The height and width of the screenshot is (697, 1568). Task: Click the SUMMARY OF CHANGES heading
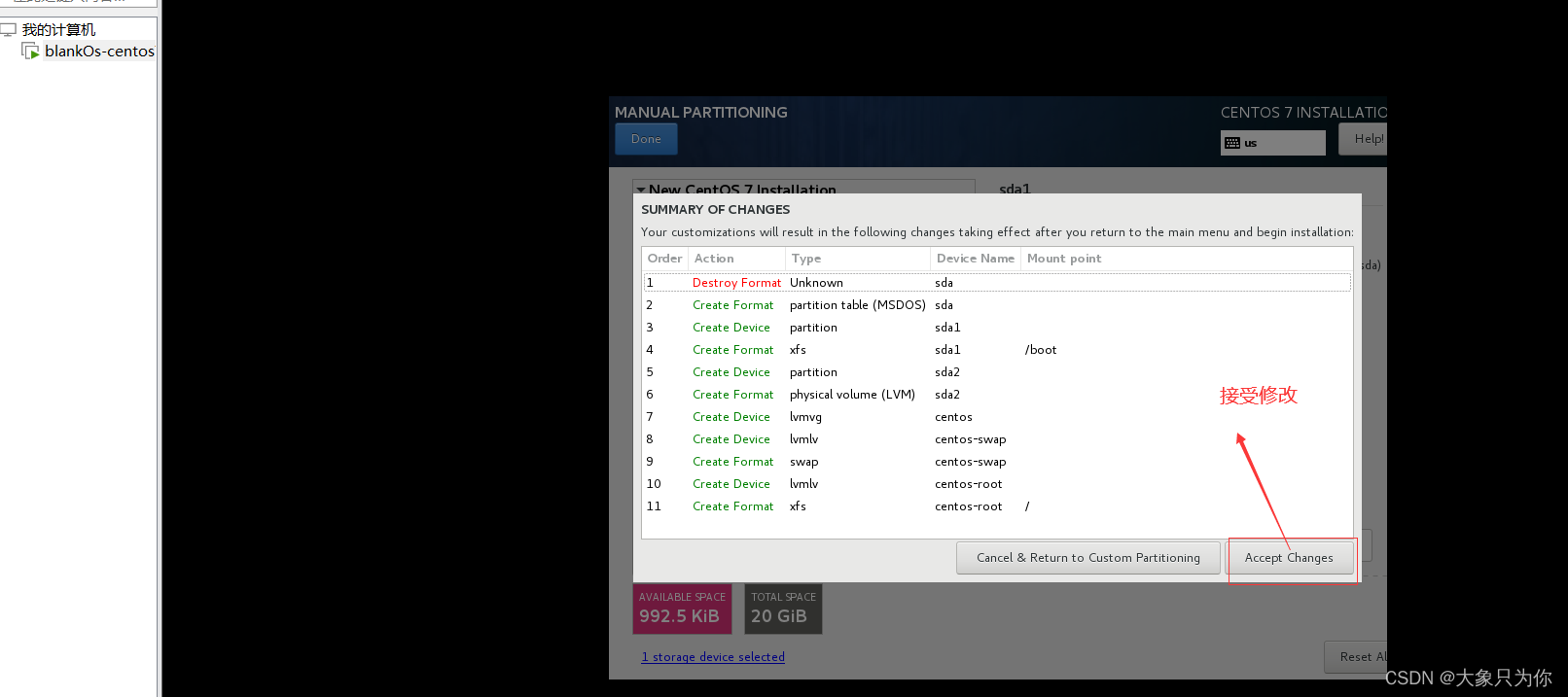click(715, 210)
